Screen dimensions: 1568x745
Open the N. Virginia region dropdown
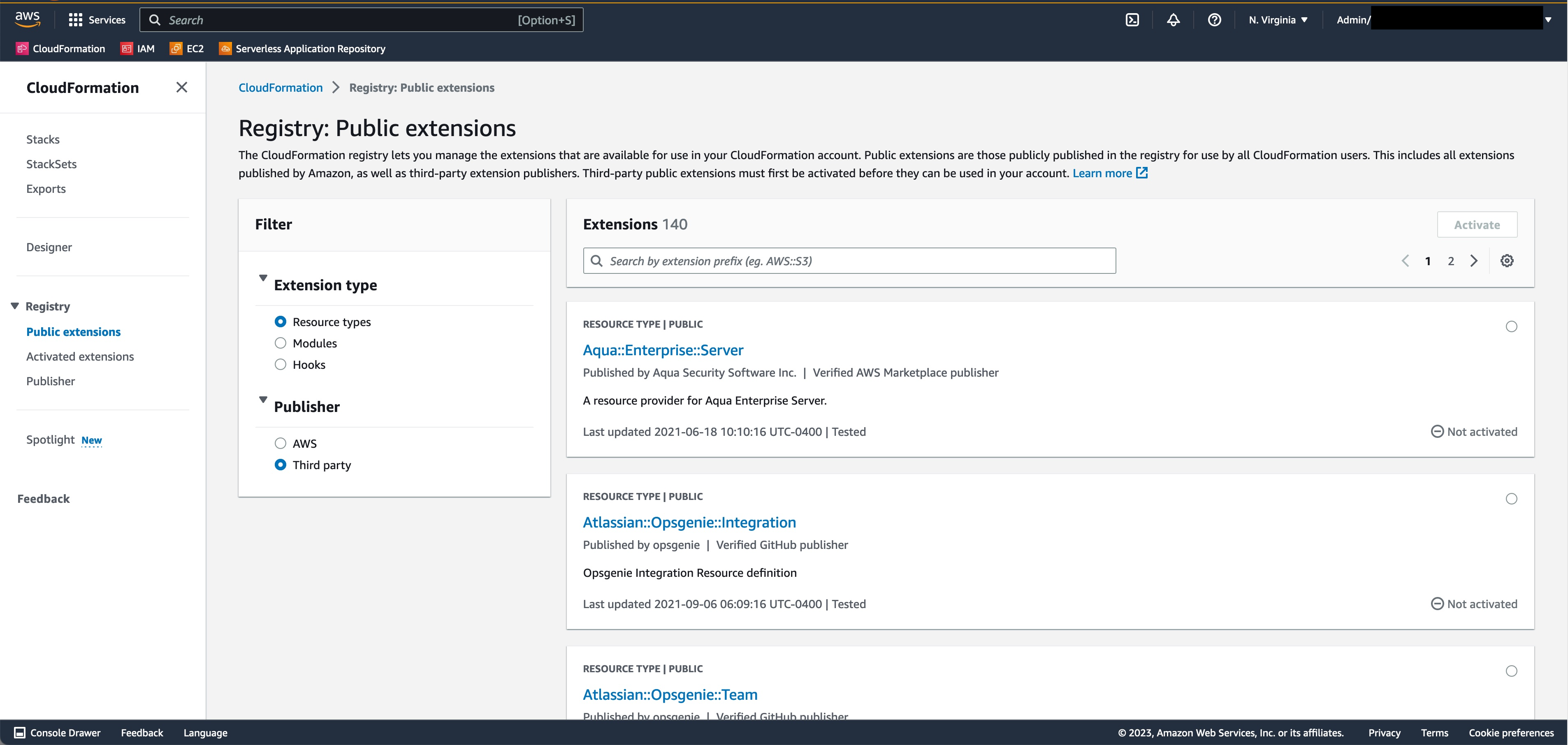[x=1278, y=20]
